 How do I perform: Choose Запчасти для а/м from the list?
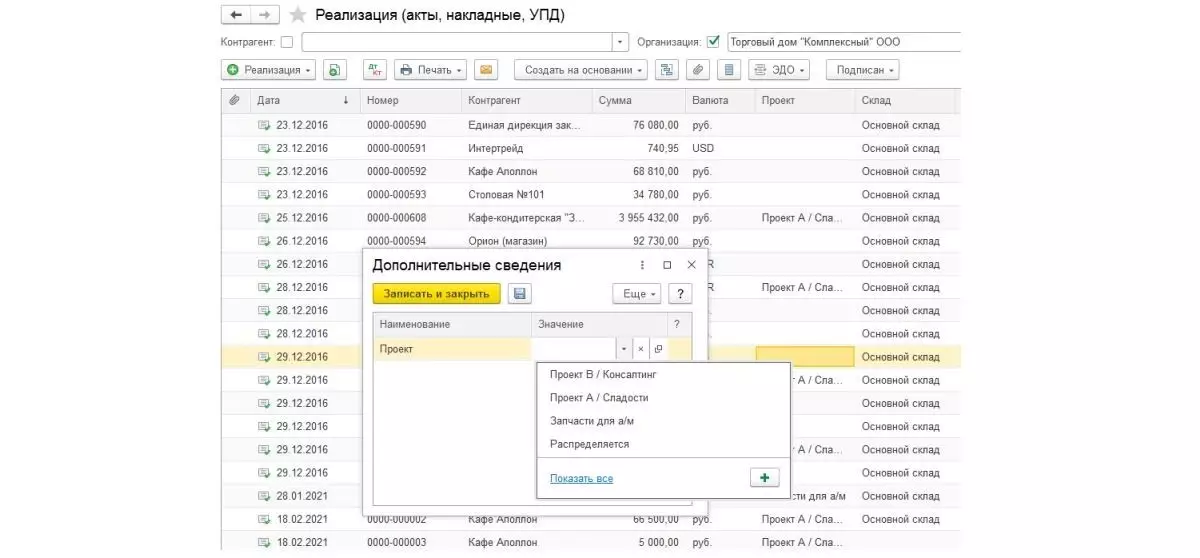(x=592, y=421)
